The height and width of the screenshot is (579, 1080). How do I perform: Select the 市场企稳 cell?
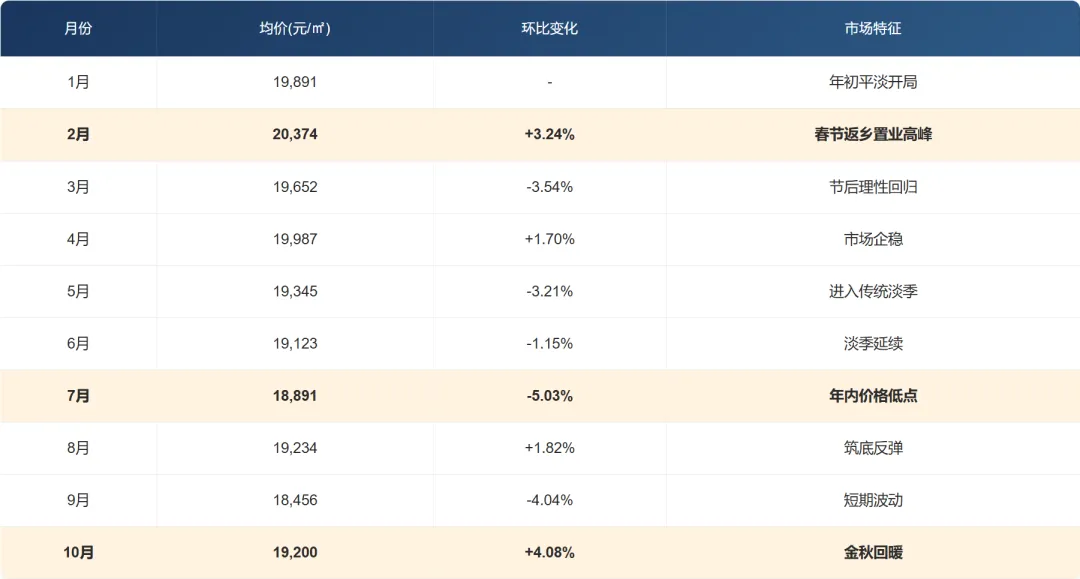point(872,239)
